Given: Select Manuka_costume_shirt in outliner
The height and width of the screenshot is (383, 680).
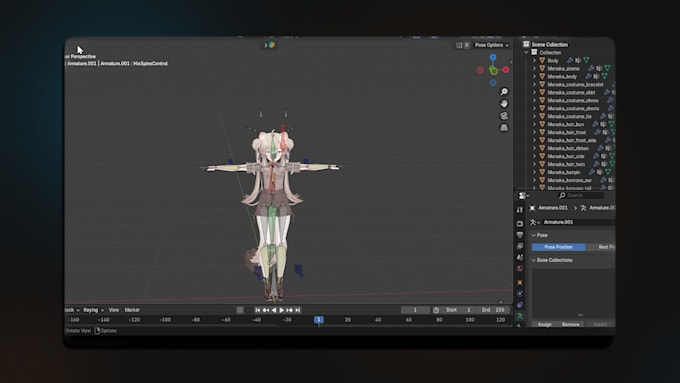Looking at the screenshot, I should click(x=571, y=92).
